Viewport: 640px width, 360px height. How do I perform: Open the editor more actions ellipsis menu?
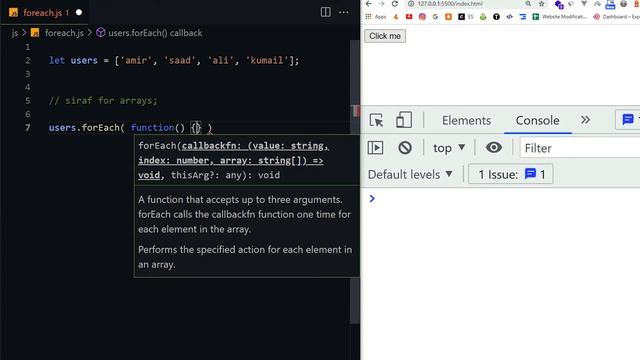pos(344,12)
